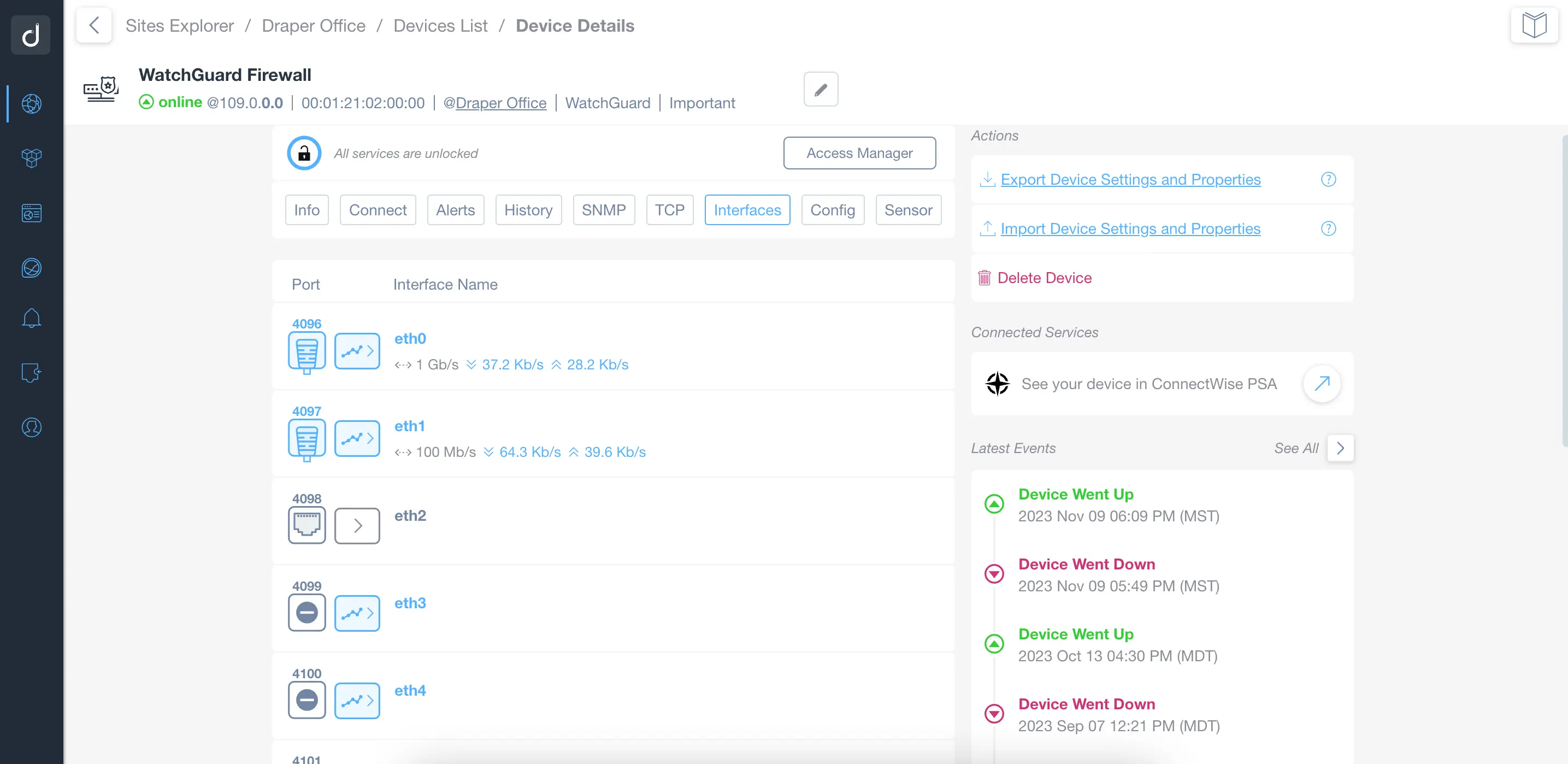Click the Interface Name column header
1568x764 pixels.
tap(446, 284)
